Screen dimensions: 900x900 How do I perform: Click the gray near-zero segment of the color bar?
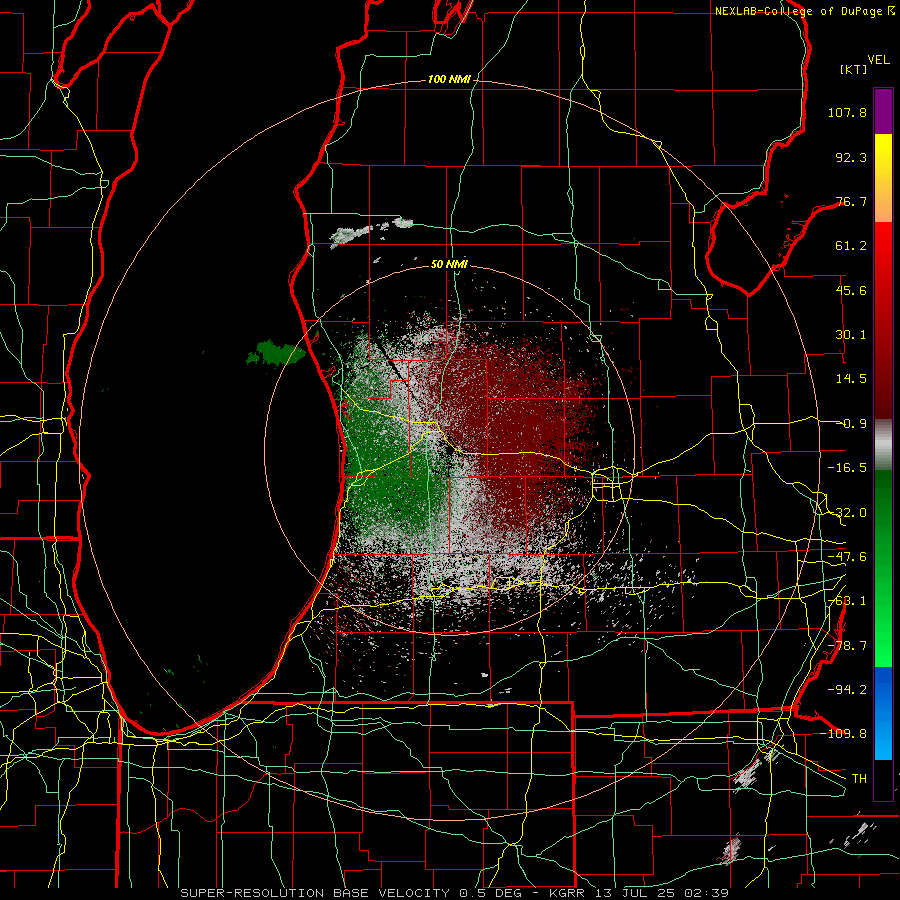pyautogui.click(x=883, y=445)
